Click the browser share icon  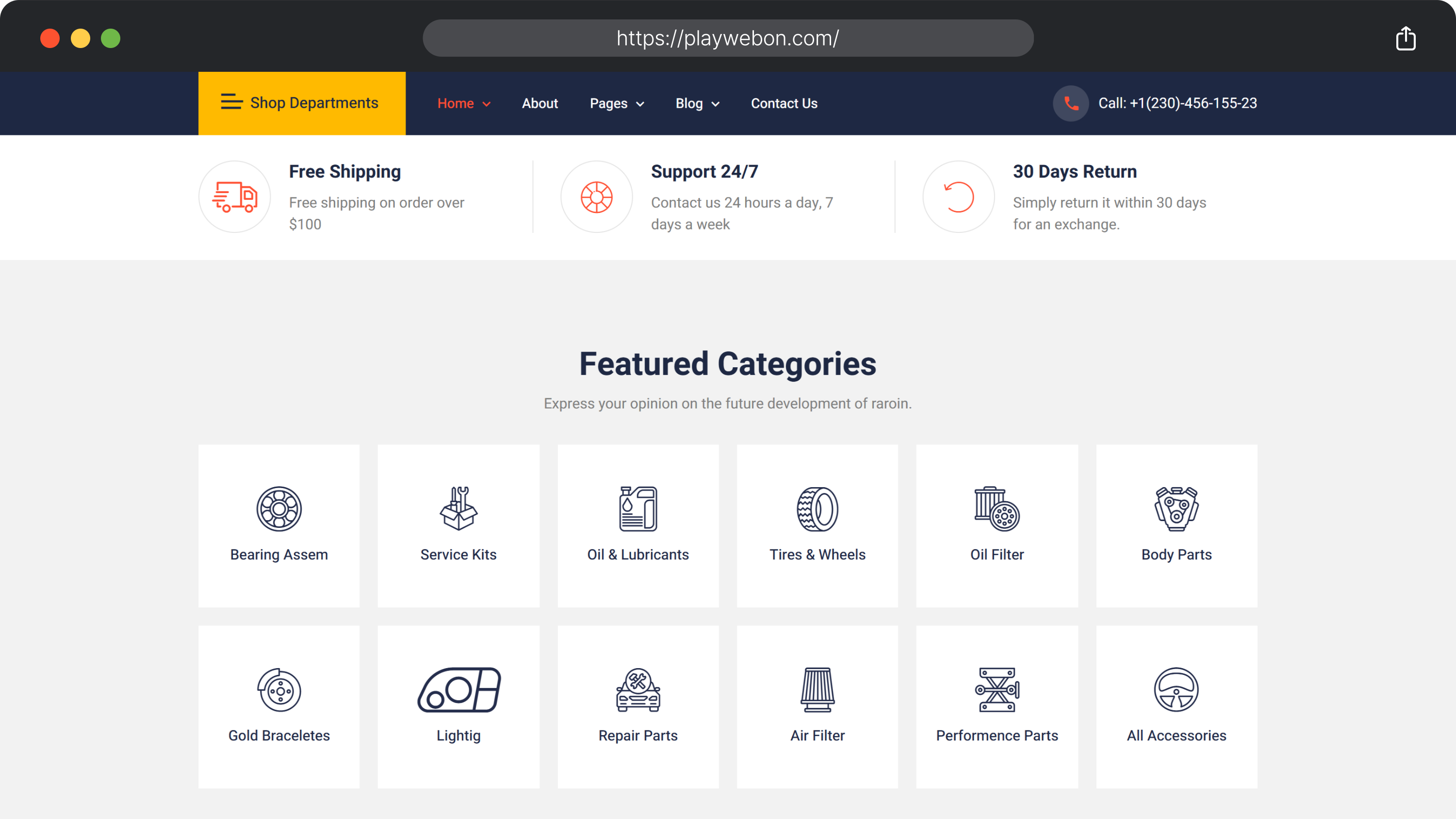[x=1405, y=38]
